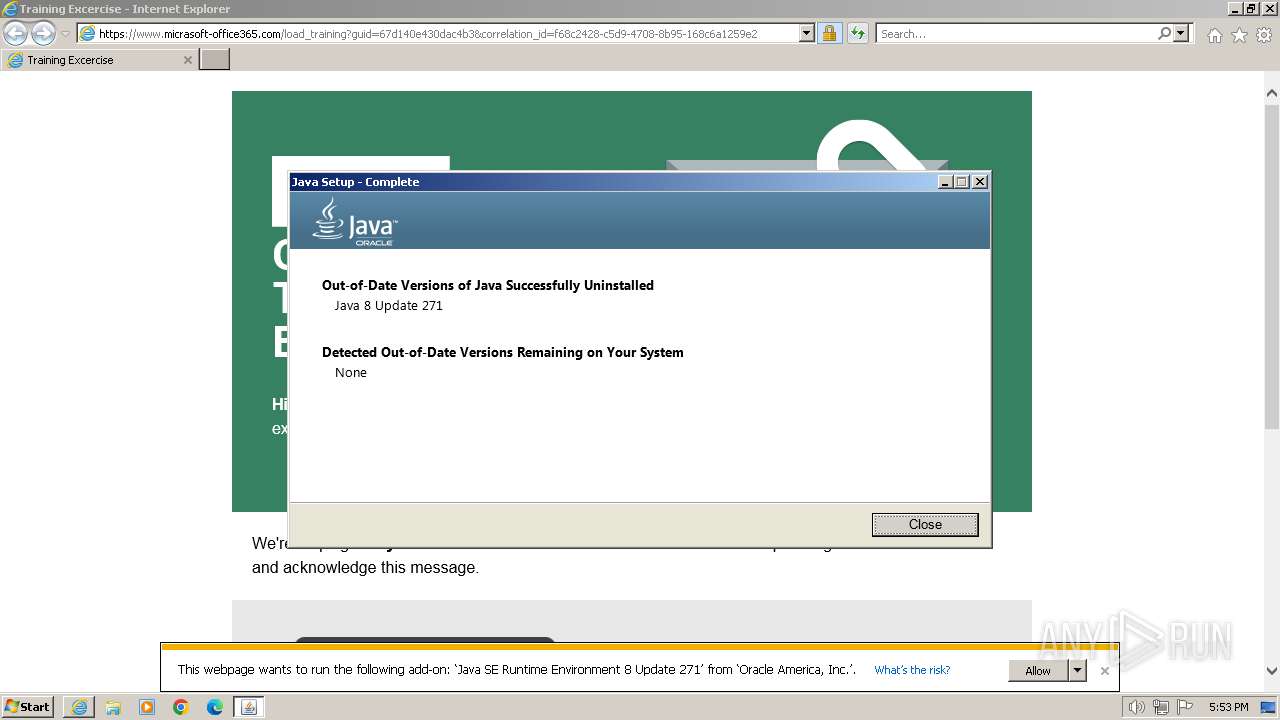1280x720 pixels.
Task: Switch to the Java Setup taskbar item
Action: [249, 707]
